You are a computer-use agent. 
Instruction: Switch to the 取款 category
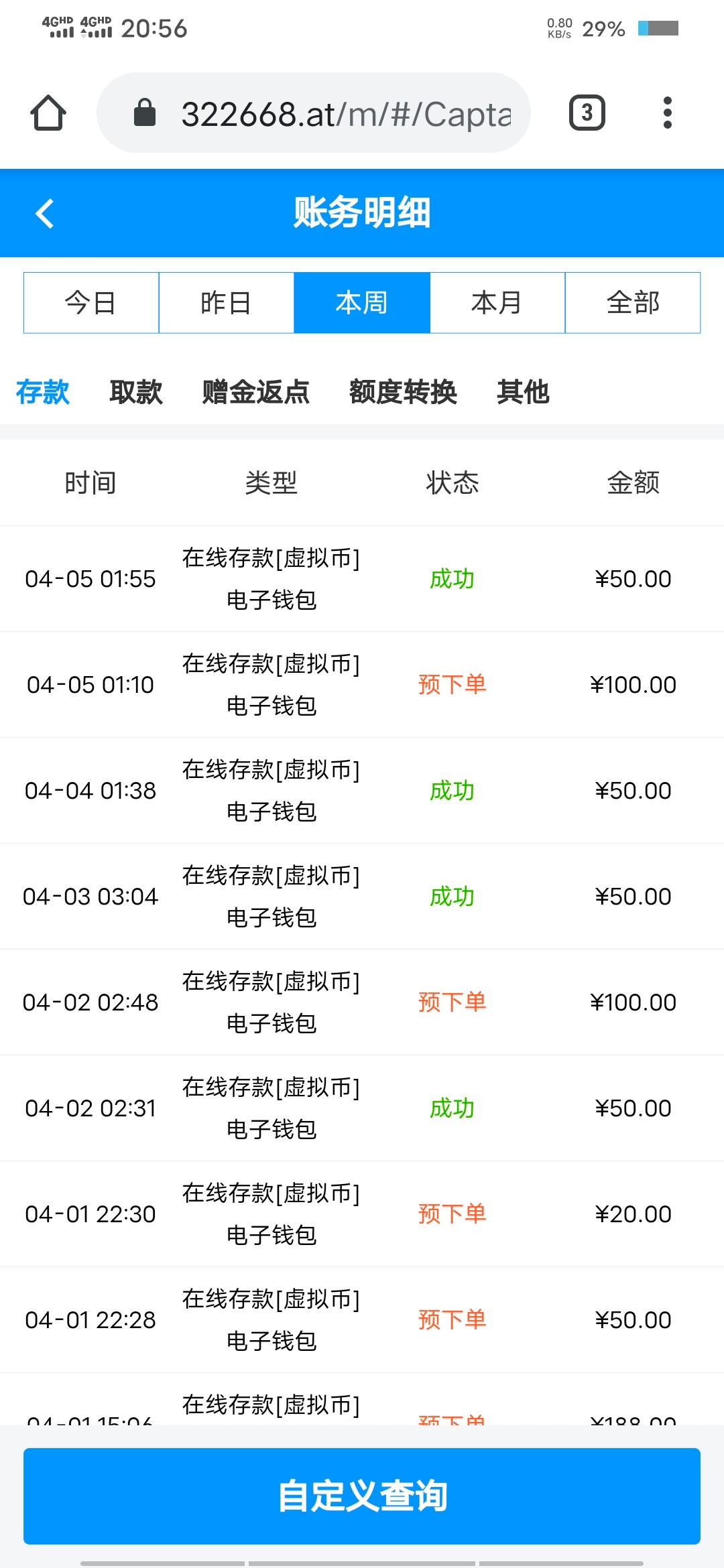[136, 392]
